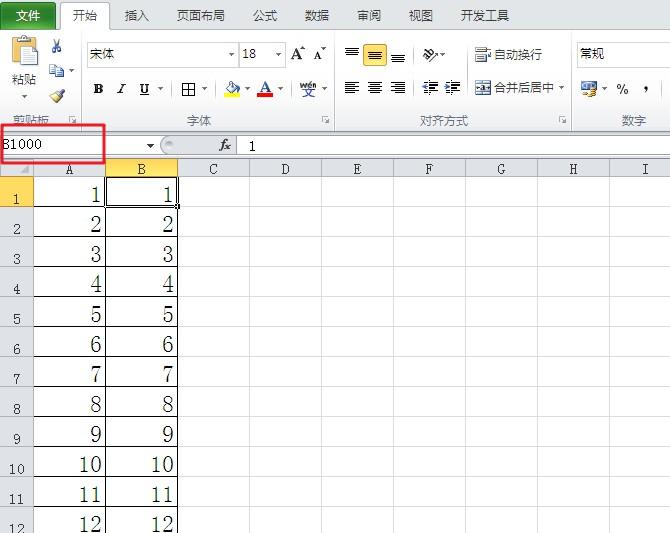Click cell A10 containing 10
This screenshot has height=533, width=670.
pyautogui.click(x=70, y=462)
